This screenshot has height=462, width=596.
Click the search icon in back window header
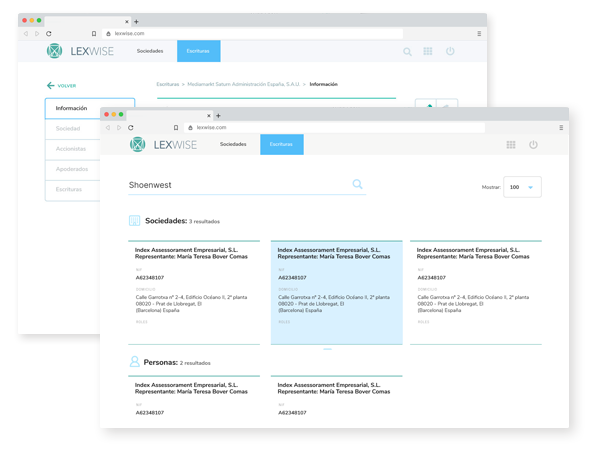[x=407, y=52]
